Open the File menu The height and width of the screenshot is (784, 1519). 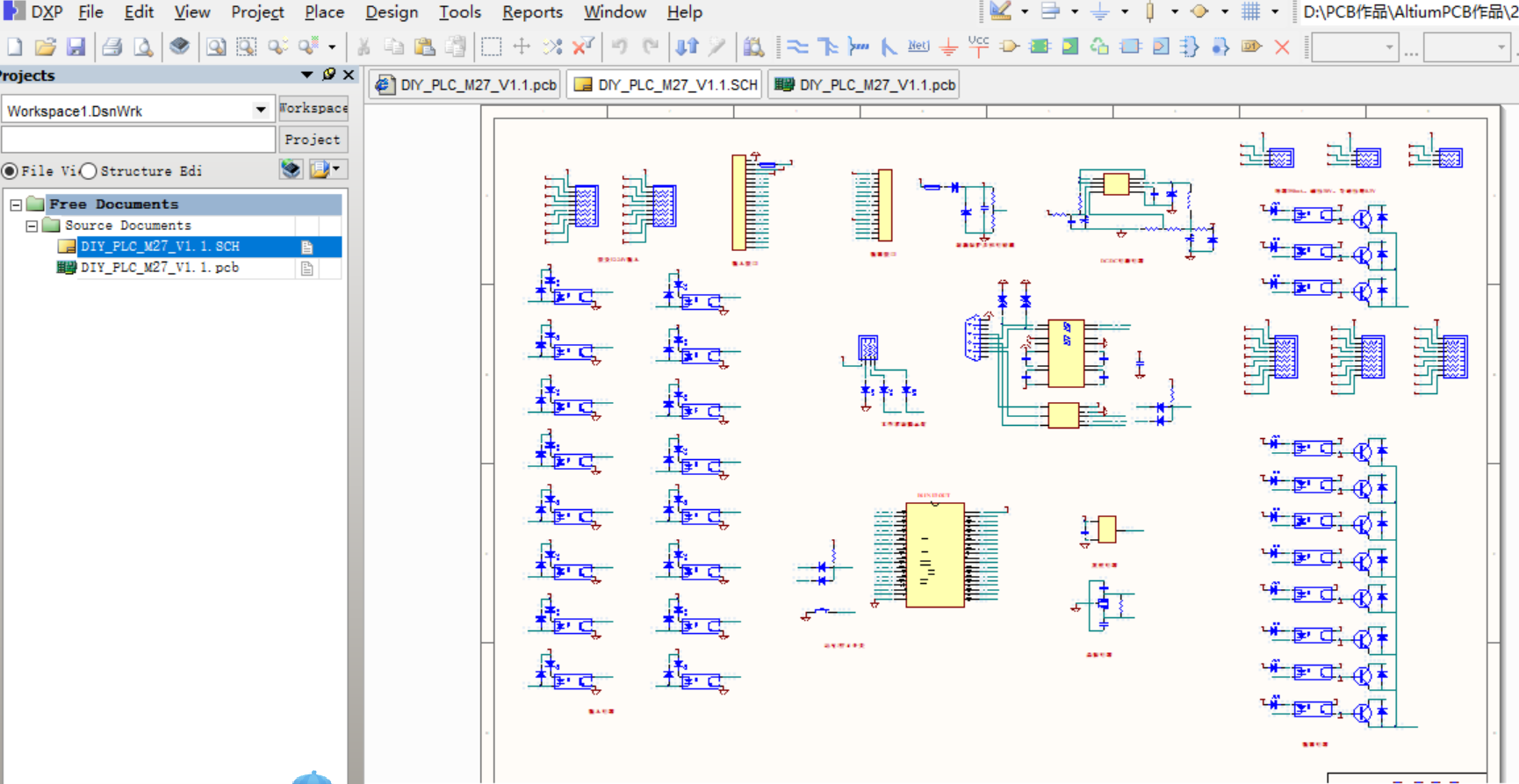(x=90, y=12)
